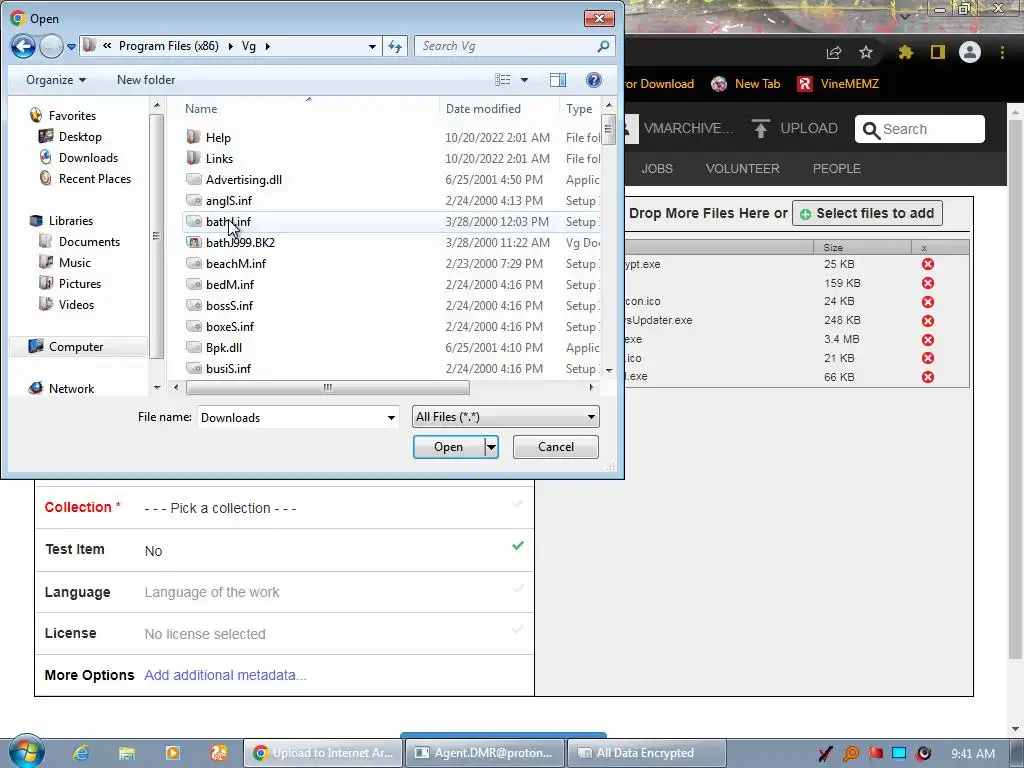Select Libraries in the navigation pane

[71, 221]
